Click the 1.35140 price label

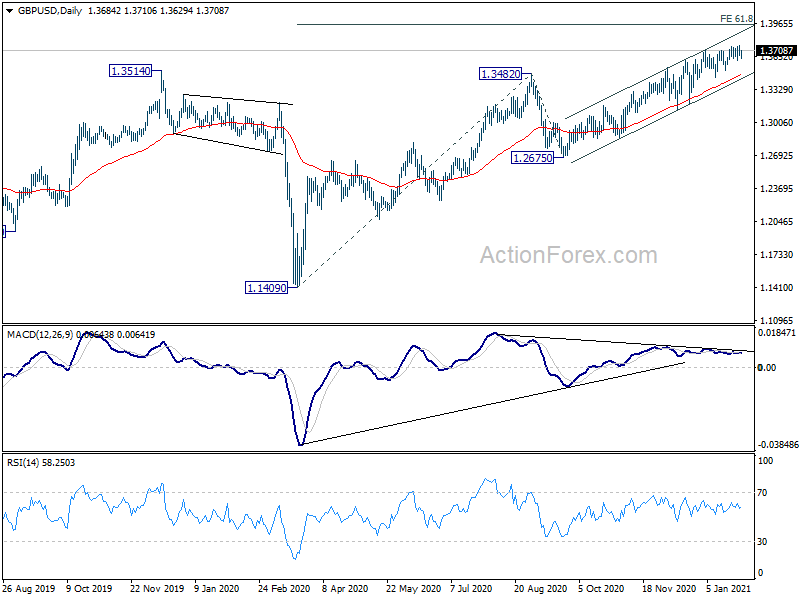(131, 71)
